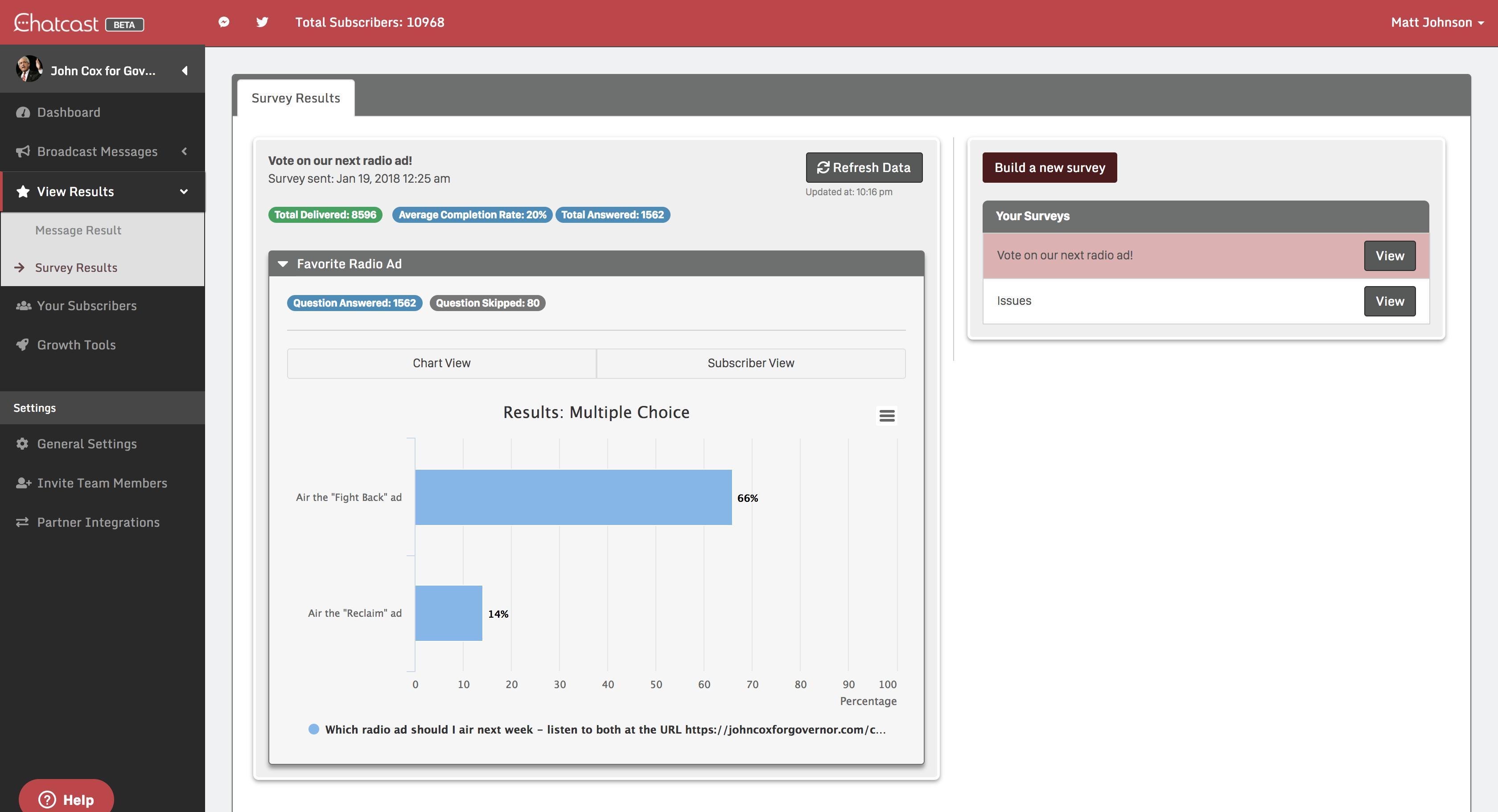Select the Survey Results tab
Viewport: 1498px width, 812px height.
(x=296, y=98)
